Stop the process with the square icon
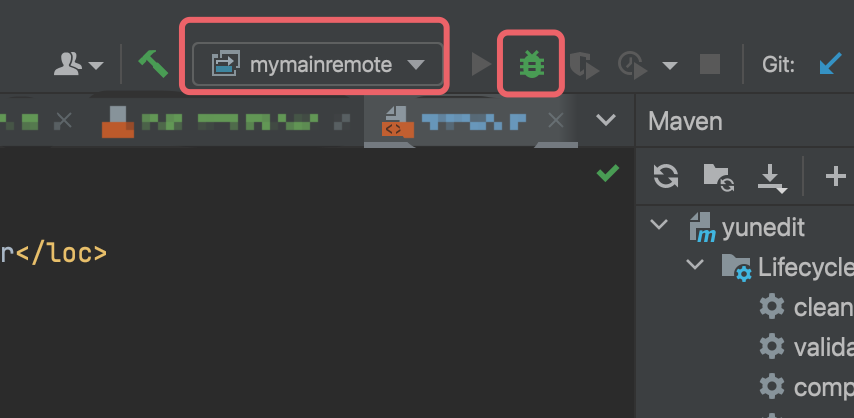The height and width of the screenshot is (418, 854). coord(710,64)
